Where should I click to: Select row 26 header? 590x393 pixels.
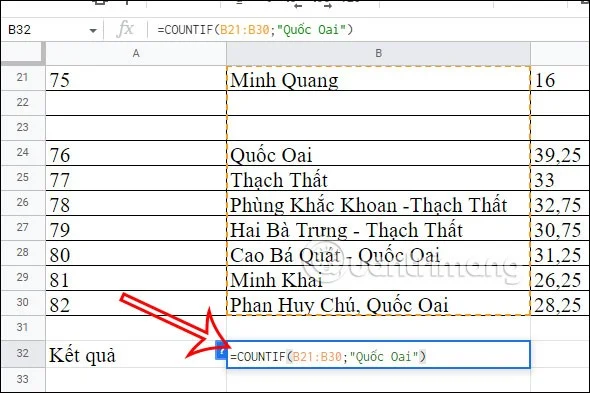click(23, 203)
